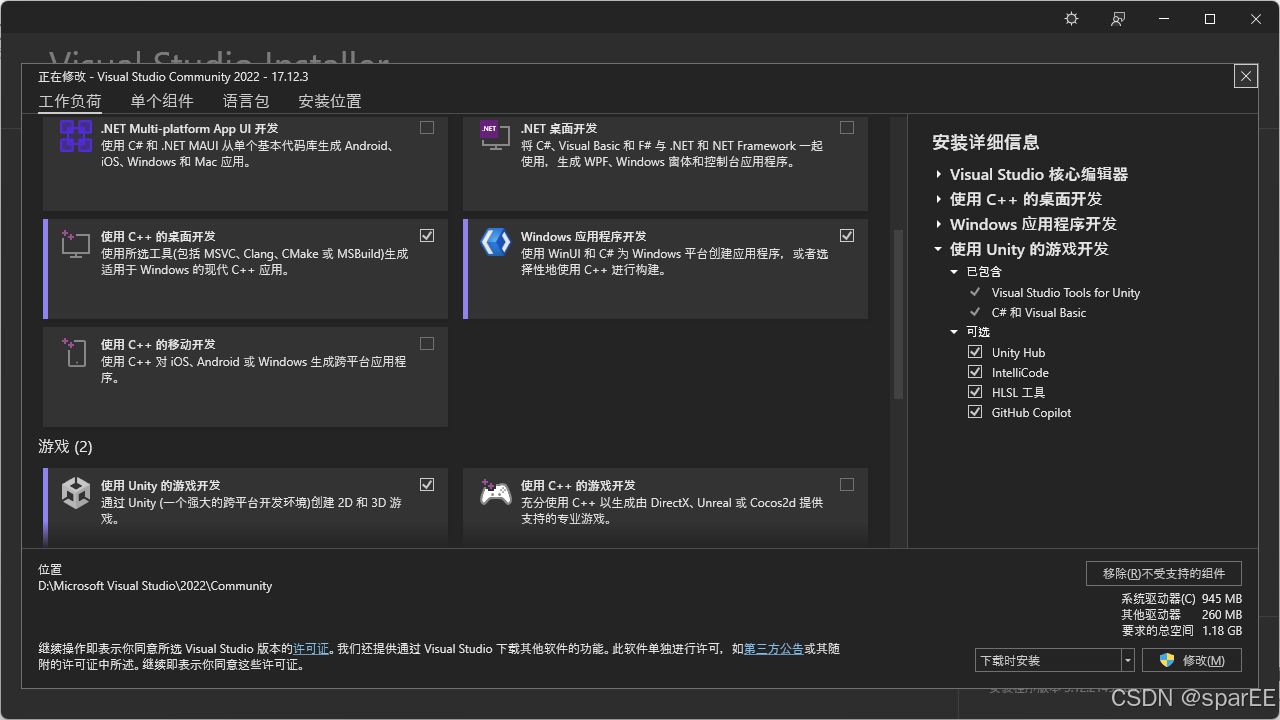Uncheck 使用 C++ 的桌面开发 workload
The height and width of the screenshot is (720, 1280).
[427, 236]
